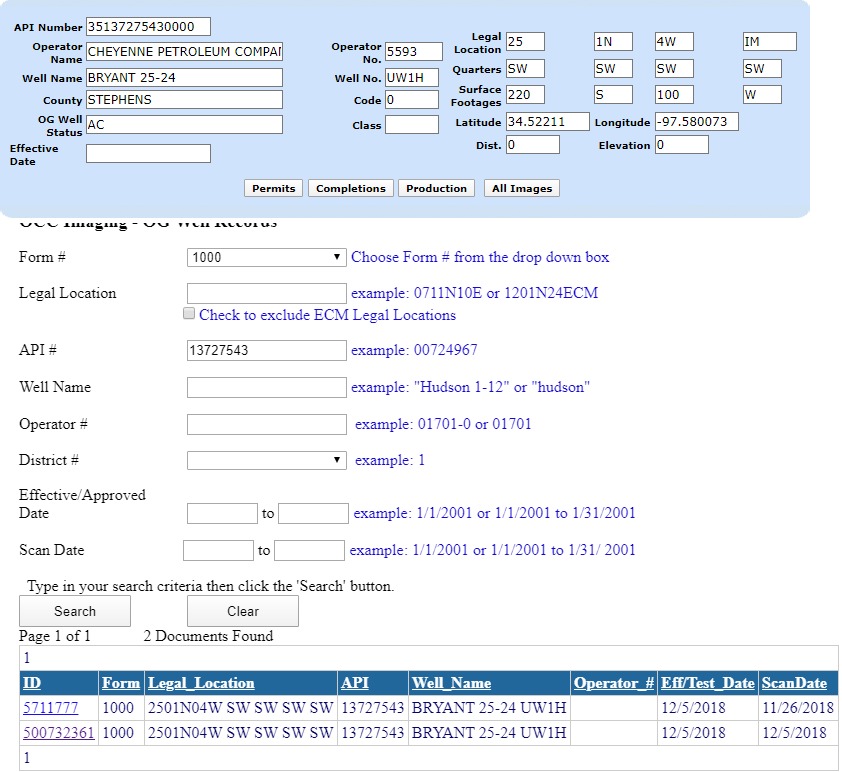Sort results by Well_Name header
The height and width of the screenshot is (772, 842).
[x=451, y=683]
